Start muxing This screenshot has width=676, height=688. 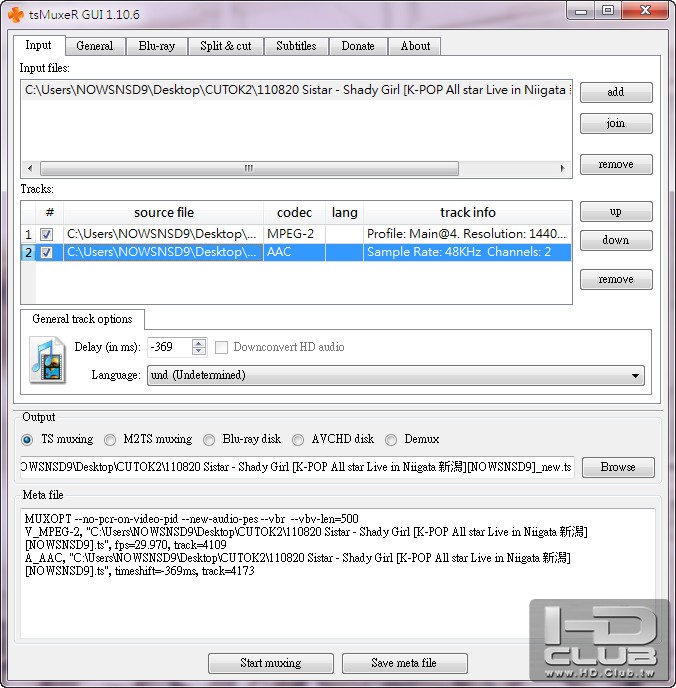tap(271, 663)
